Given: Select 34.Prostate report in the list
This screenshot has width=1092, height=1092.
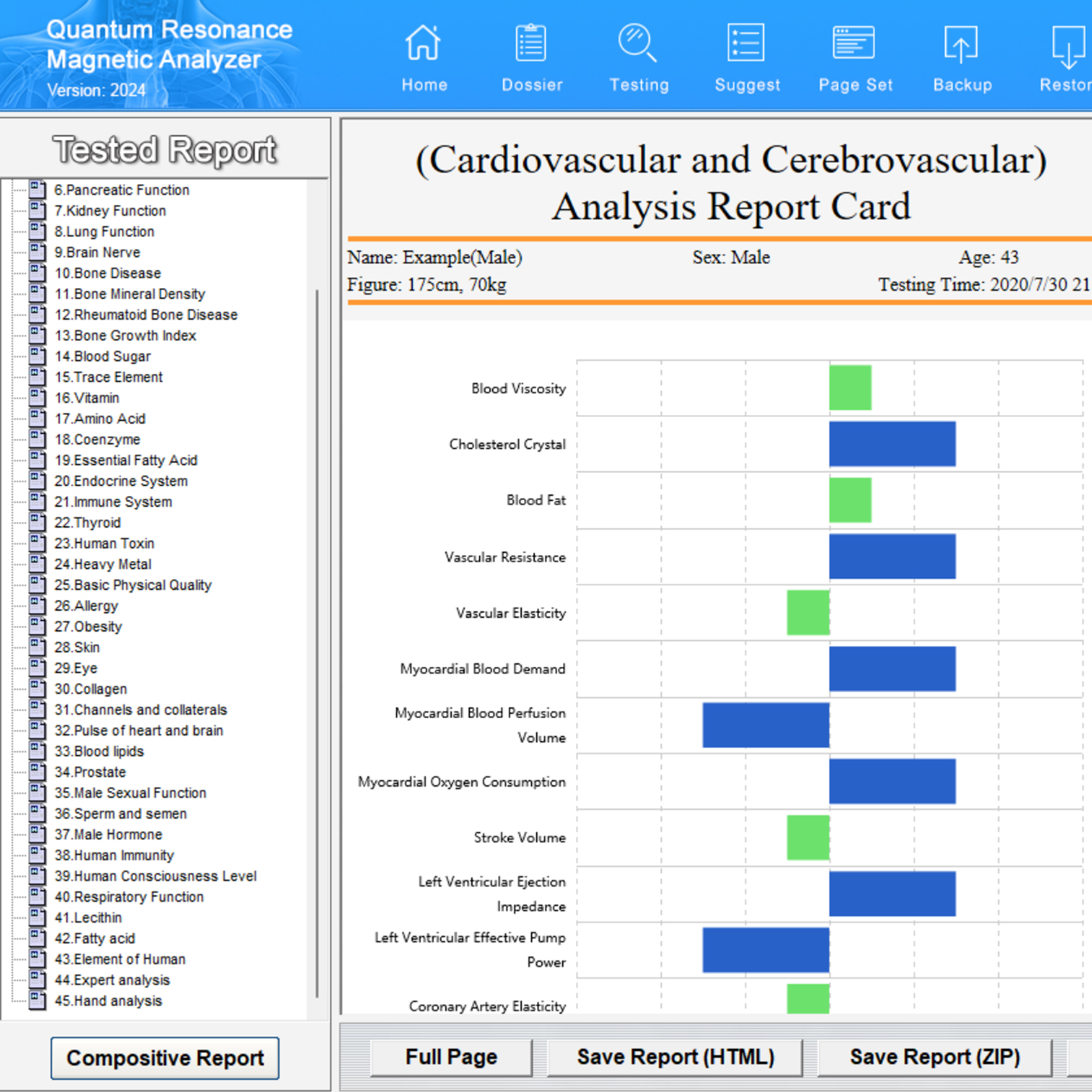Looking at the screenshot, I should (90, 772).
